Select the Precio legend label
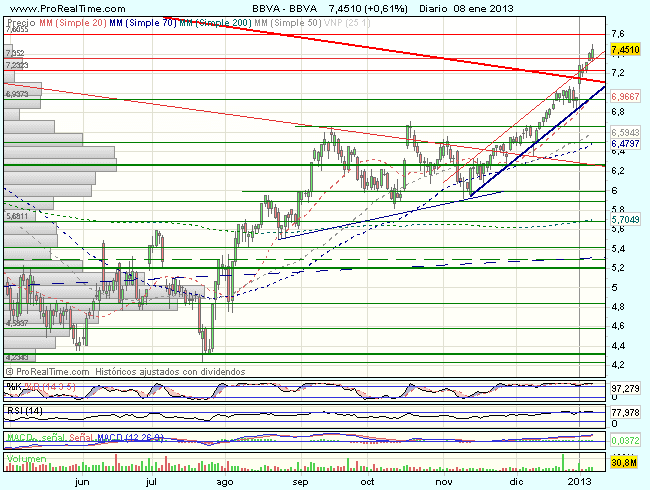The width and height of the screenshot is (650, 490). [22, 23]
